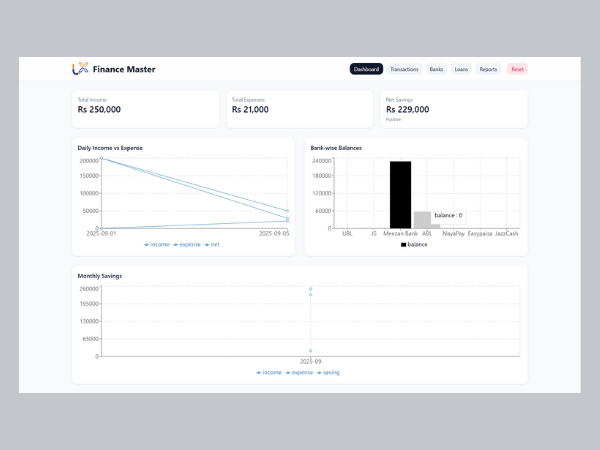The image size is (600, 450).
Task: Click the Finance Master title text
Action: (x=124, y=69)
